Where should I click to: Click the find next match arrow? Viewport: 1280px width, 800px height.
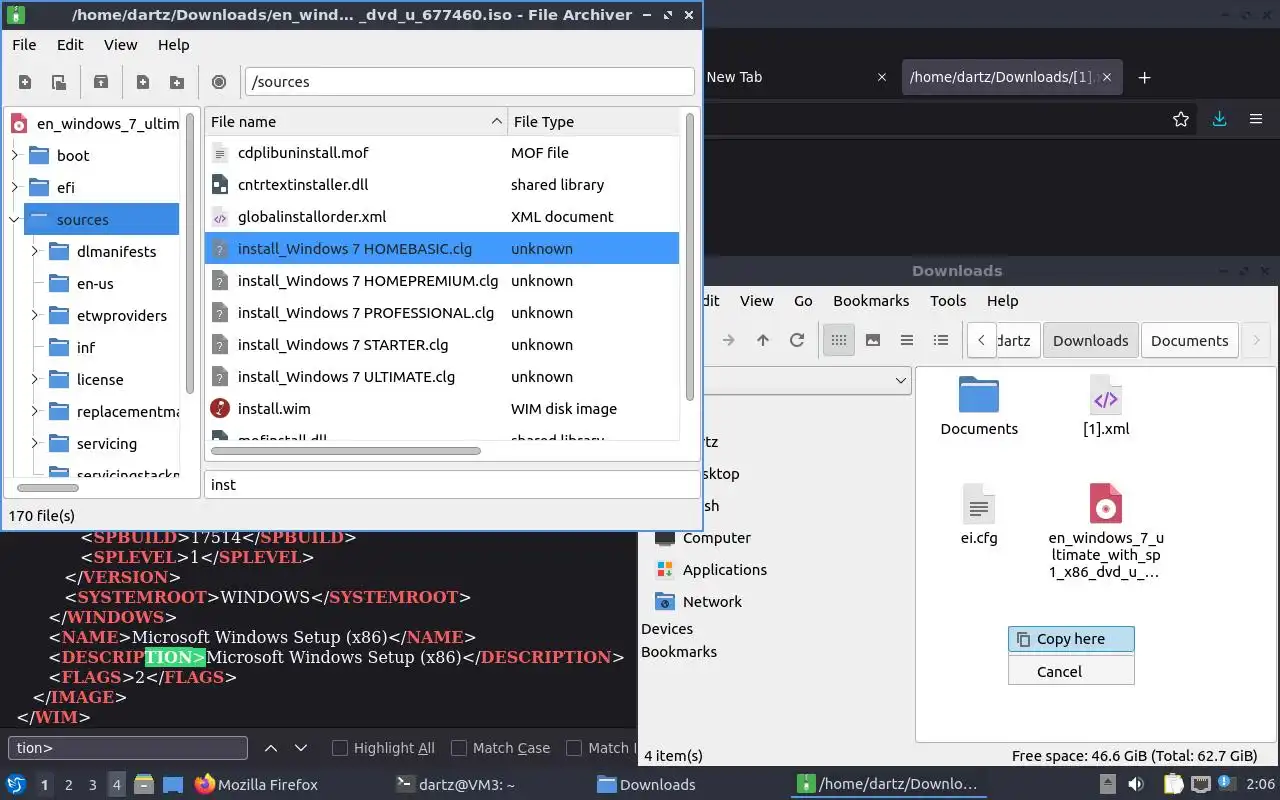pos(301,748)
